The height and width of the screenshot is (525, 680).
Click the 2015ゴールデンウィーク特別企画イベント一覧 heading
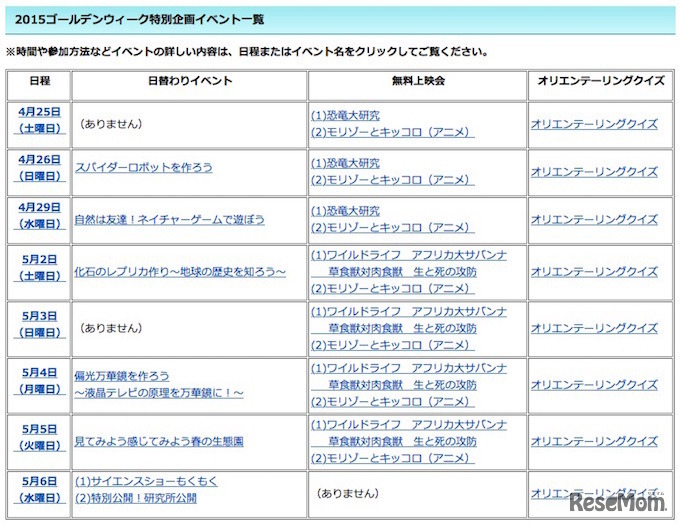[x=139, y=20]
